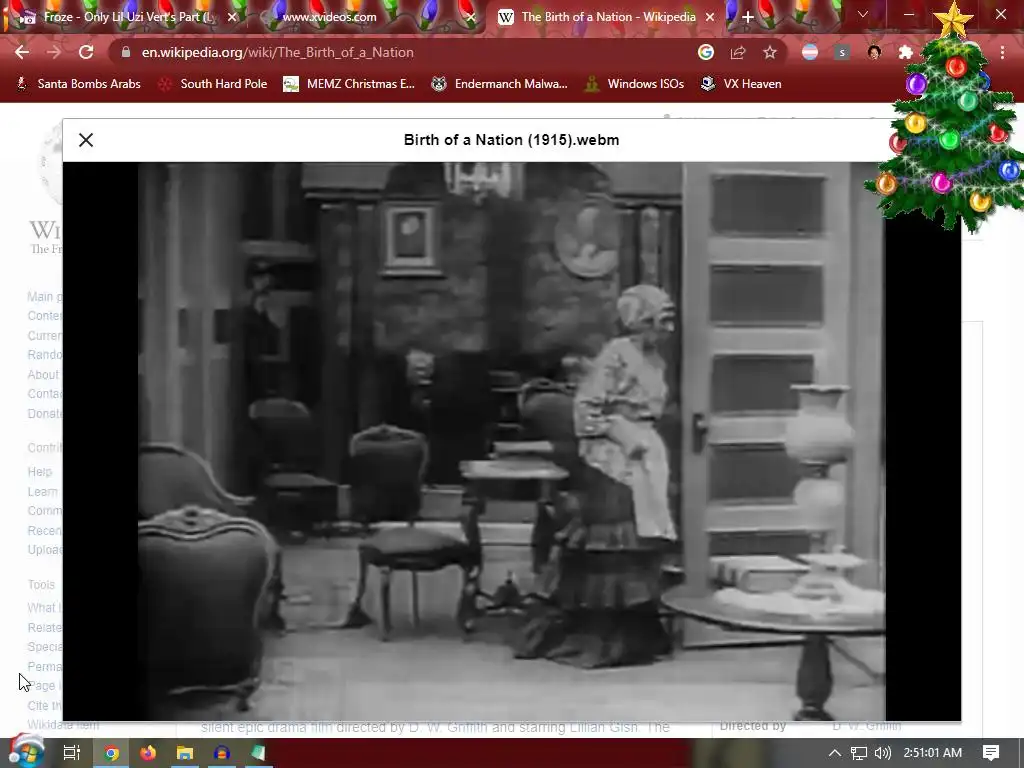Open the tab search dropdown chevron

tap(863, 14)
